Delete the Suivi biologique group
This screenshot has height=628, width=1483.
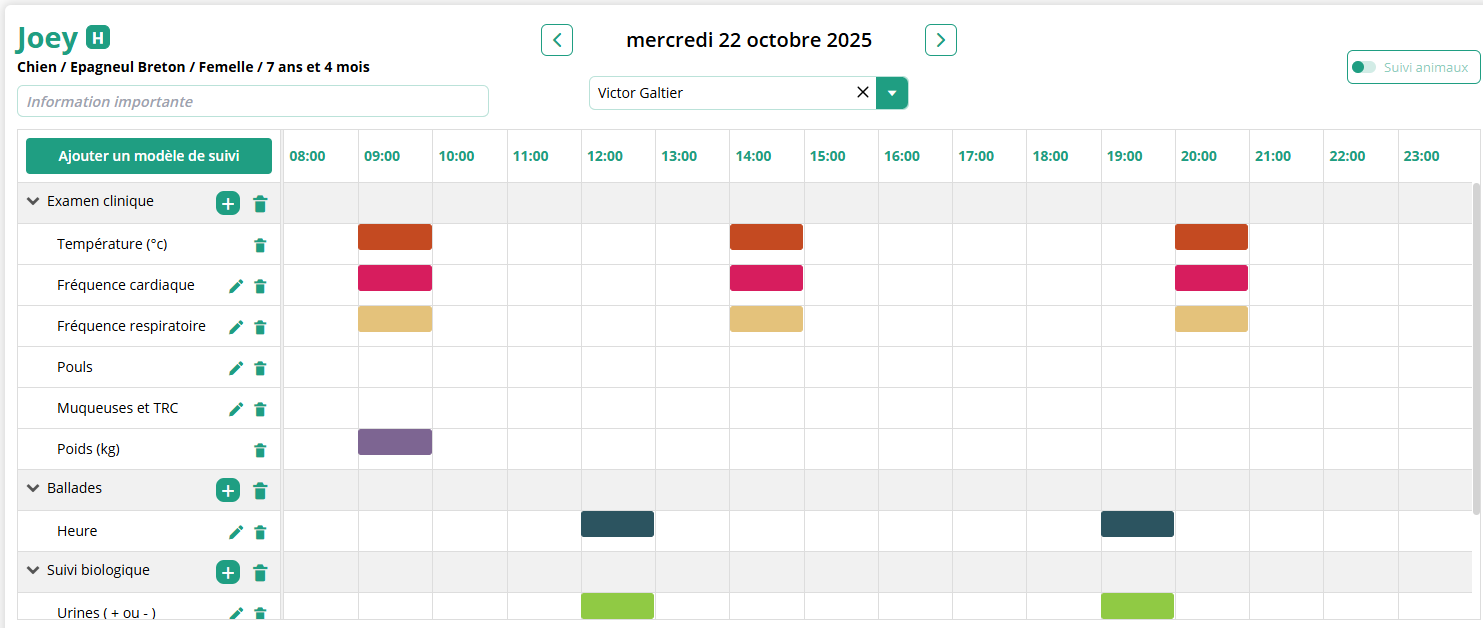click(x=260, y=573)
